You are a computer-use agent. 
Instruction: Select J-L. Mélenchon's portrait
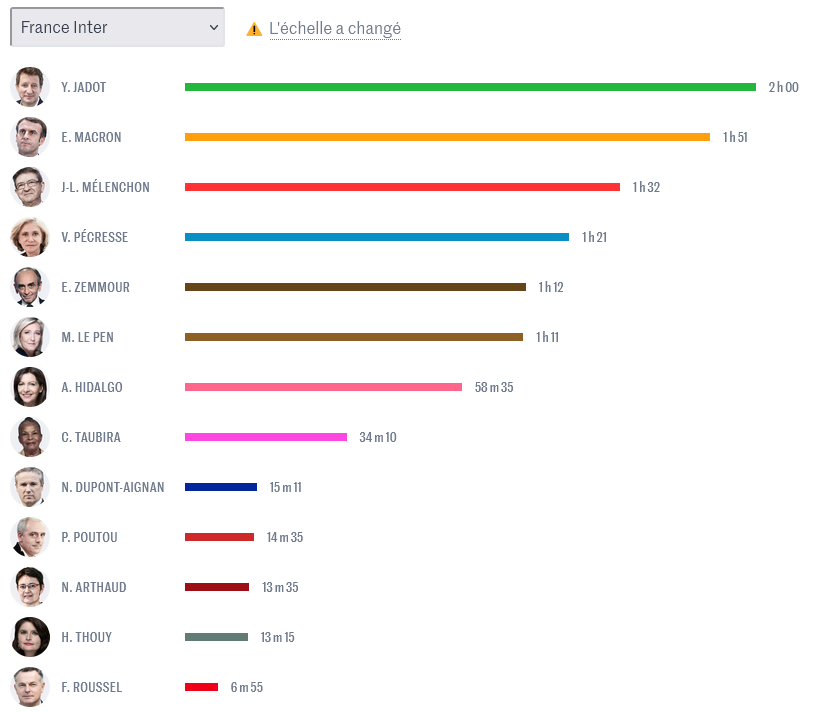tap(30, 187)
